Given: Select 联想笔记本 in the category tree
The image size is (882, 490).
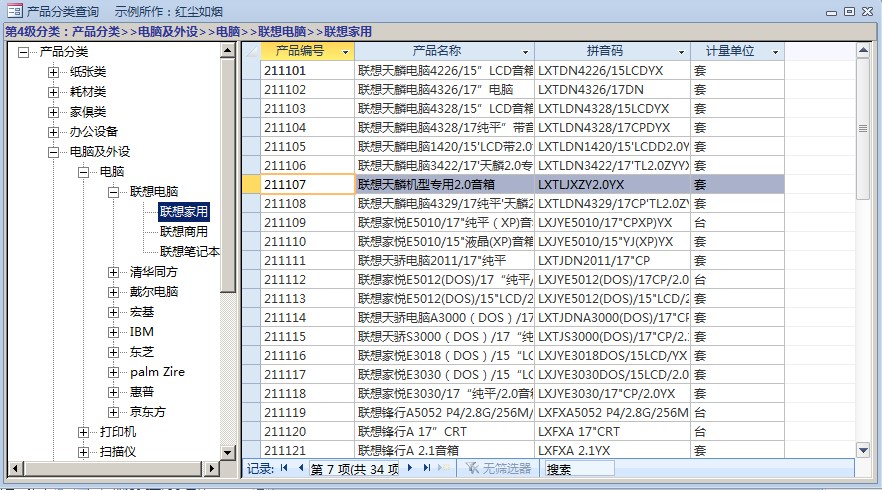Looking at the screenshot, I should 190,251.
